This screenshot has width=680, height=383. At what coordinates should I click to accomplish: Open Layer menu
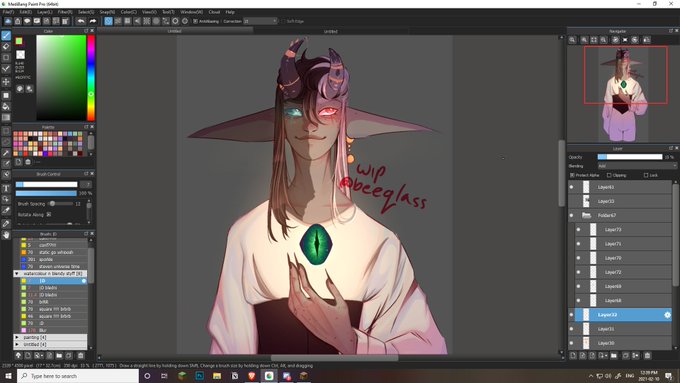click(x=44, y=12)
